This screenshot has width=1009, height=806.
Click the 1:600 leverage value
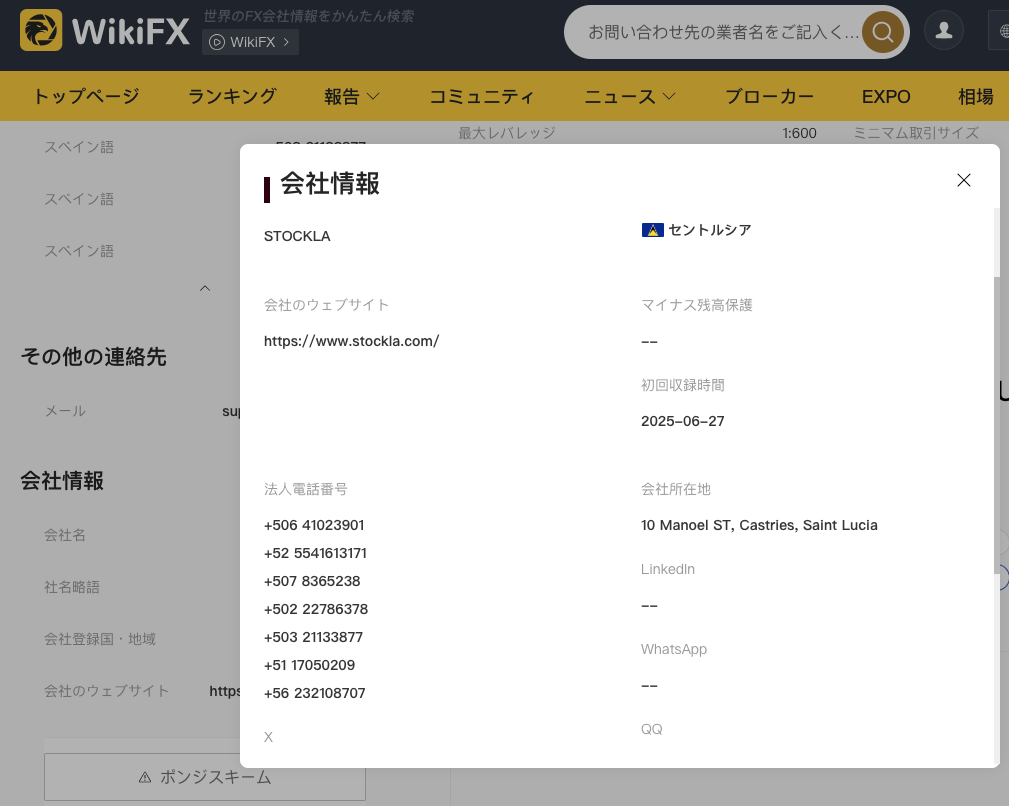coord(799,133)
